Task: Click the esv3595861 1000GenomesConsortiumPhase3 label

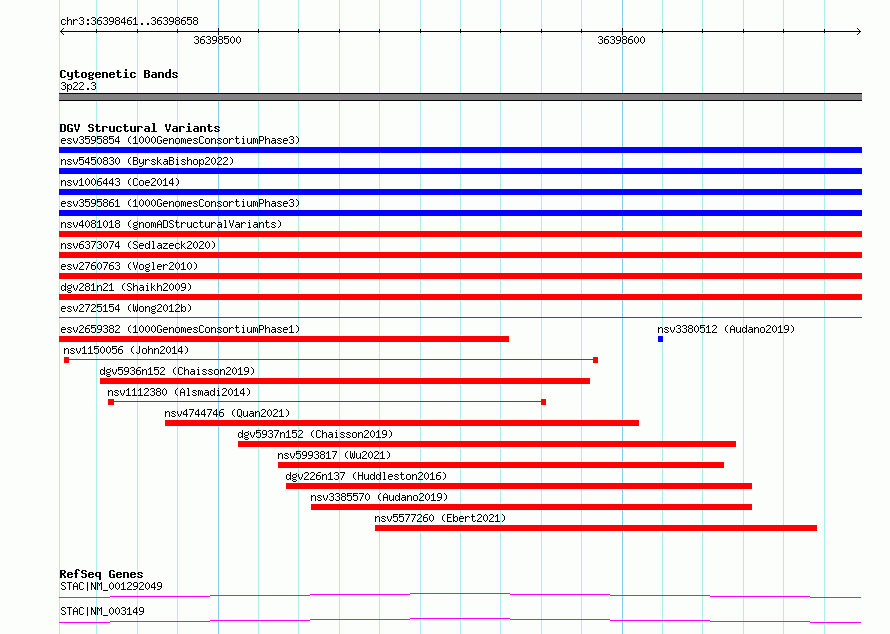Action: [x=180, y=203]
